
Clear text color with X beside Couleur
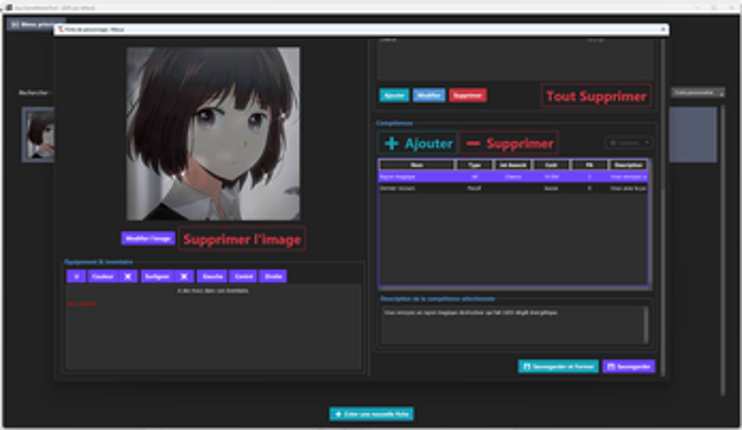pos(128,276)
